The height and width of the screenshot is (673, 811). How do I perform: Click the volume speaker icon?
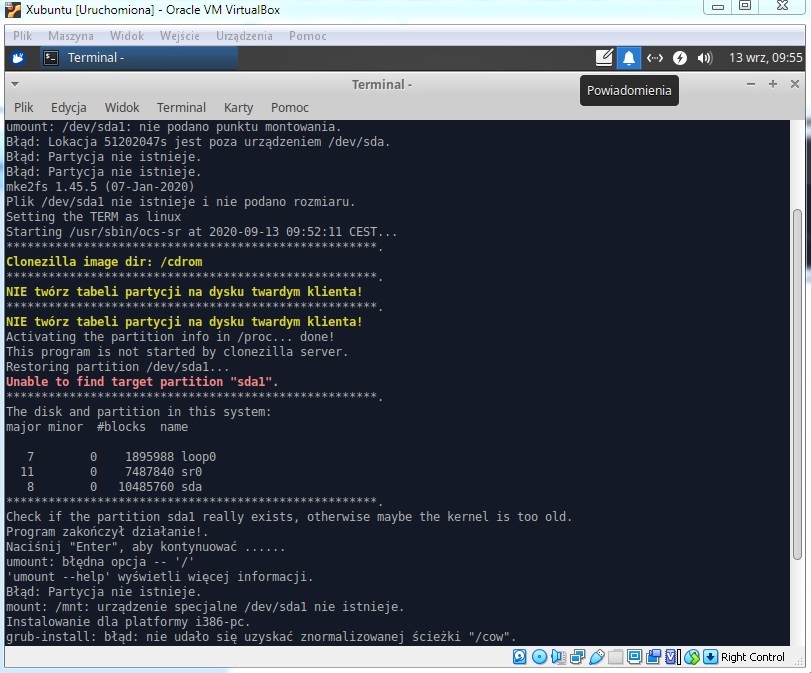(704, 57)
